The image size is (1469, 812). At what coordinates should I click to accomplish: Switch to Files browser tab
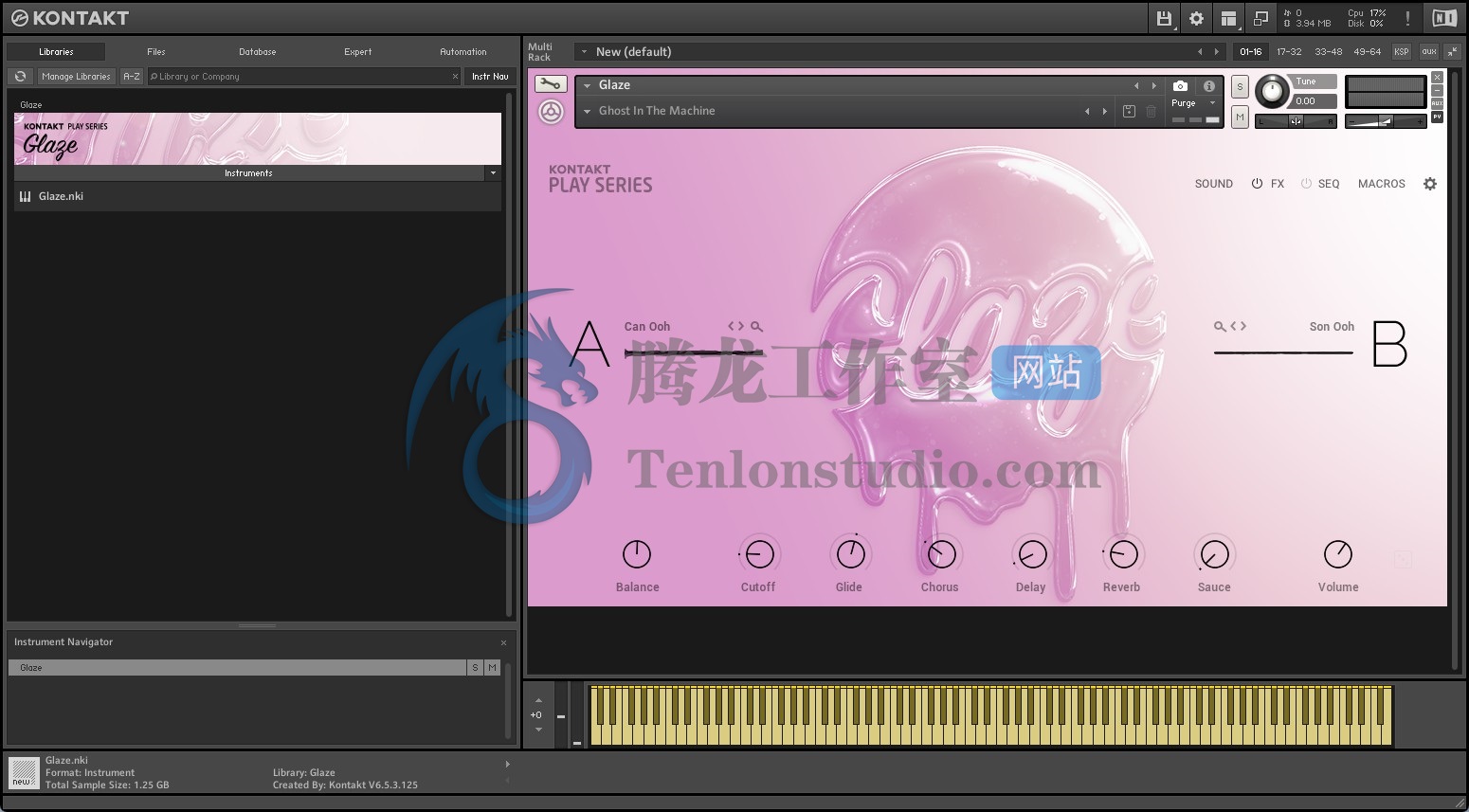156,52
